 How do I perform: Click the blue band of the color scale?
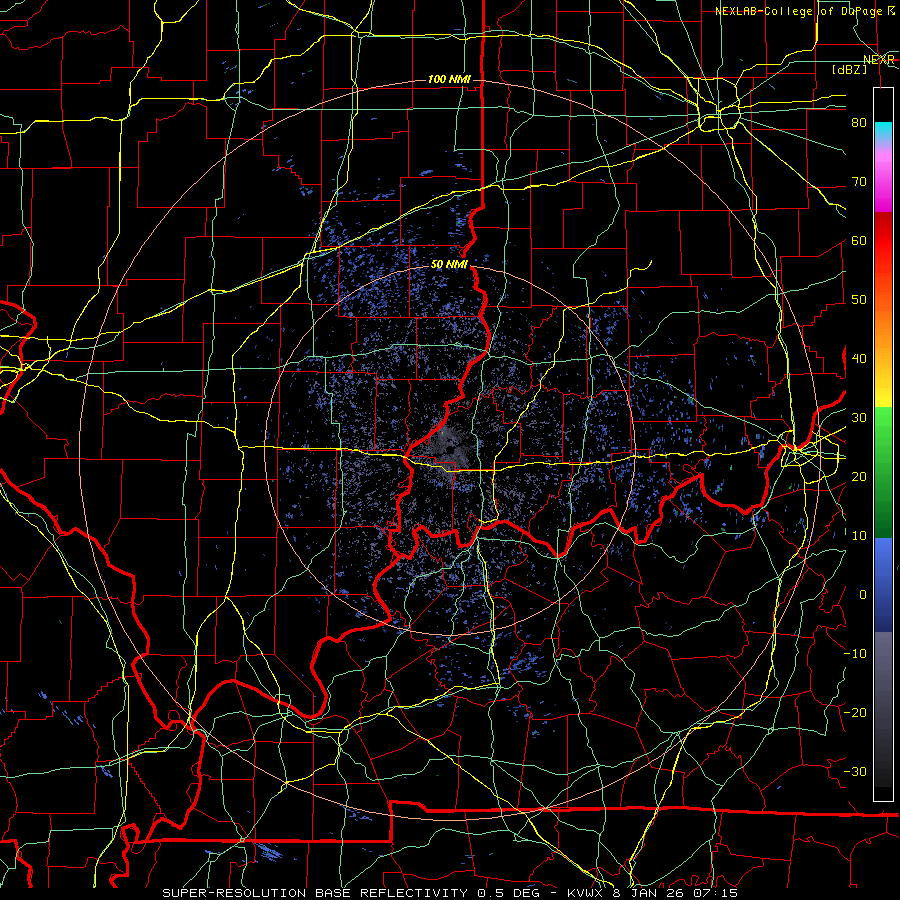pos(883,584)
